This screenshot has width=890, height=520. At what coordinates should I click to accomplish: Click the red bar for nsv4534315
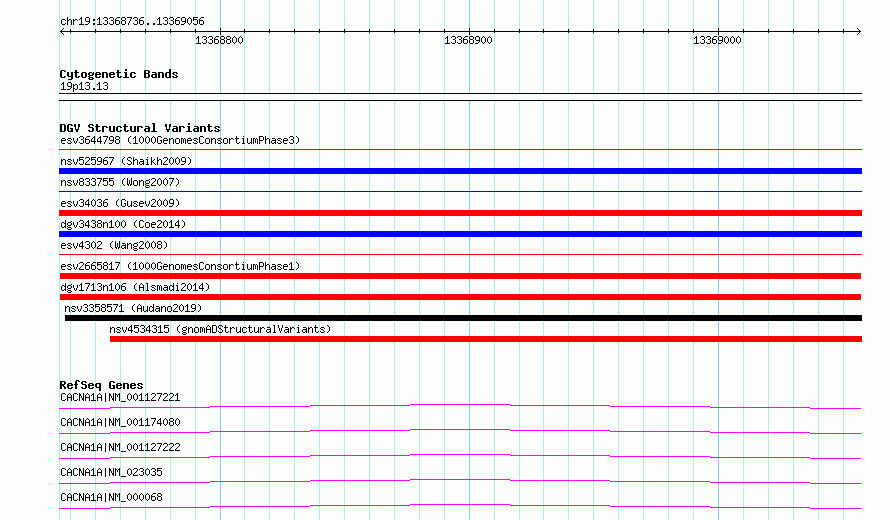[486, 339]
